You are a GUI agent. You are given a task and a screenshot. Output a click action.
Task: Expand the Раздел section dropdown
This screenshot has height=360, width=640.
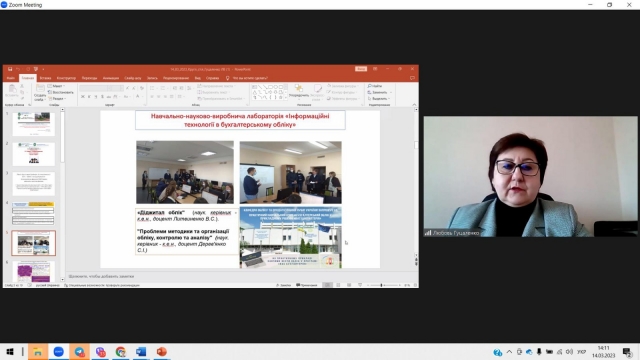tap(57, 98)
